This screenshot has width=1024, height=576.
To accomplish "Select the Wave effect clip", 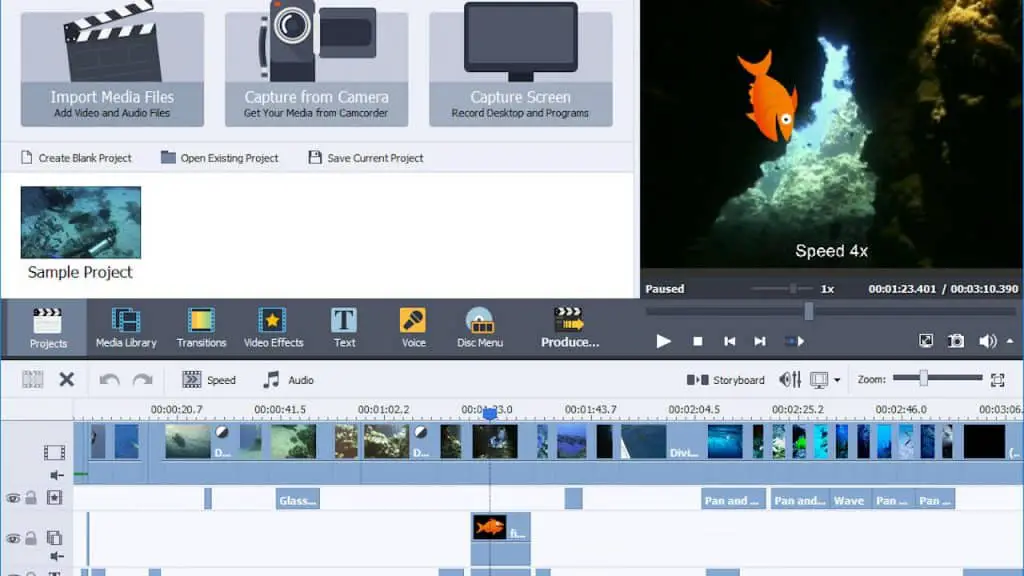I will (x=849, y=500).
